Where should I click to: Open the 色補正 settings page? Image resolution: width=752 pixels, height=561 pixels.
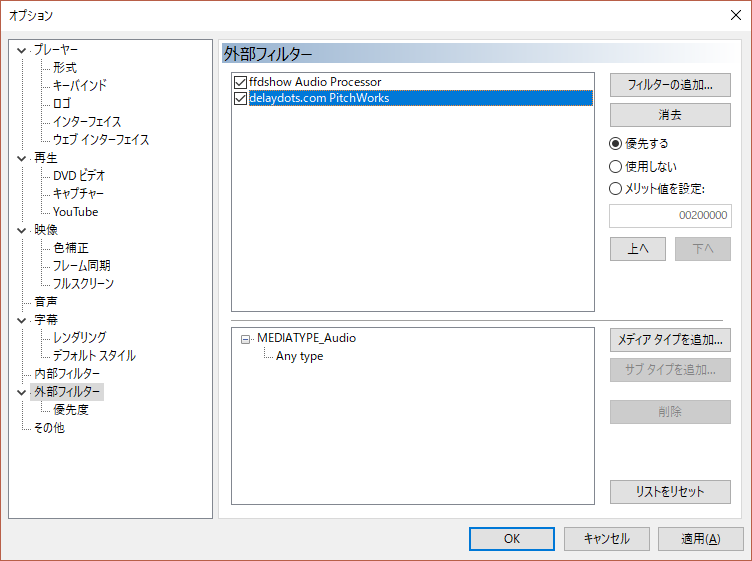tap(71, 247)
